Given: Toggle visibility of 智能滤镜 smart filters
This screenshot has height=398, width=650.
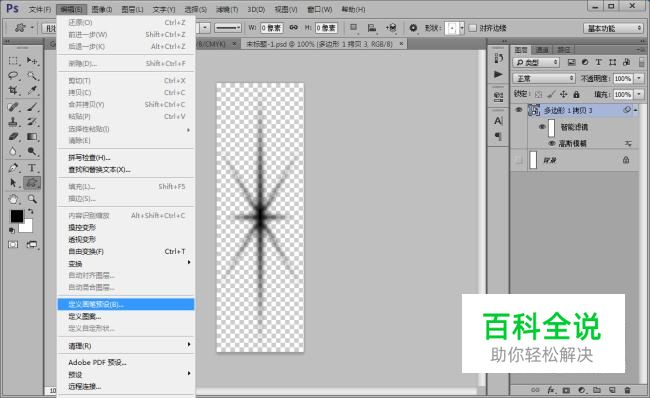Looking at the screenshot, I should (542, 127).
